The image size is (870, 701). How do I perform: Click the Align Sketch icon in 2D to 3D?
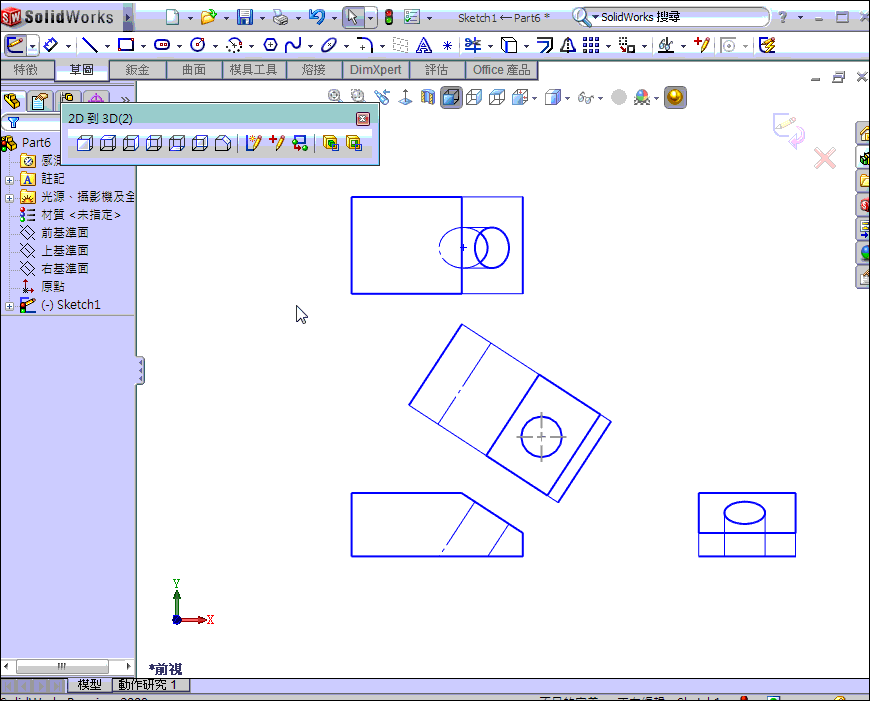(x=300, y=144)
